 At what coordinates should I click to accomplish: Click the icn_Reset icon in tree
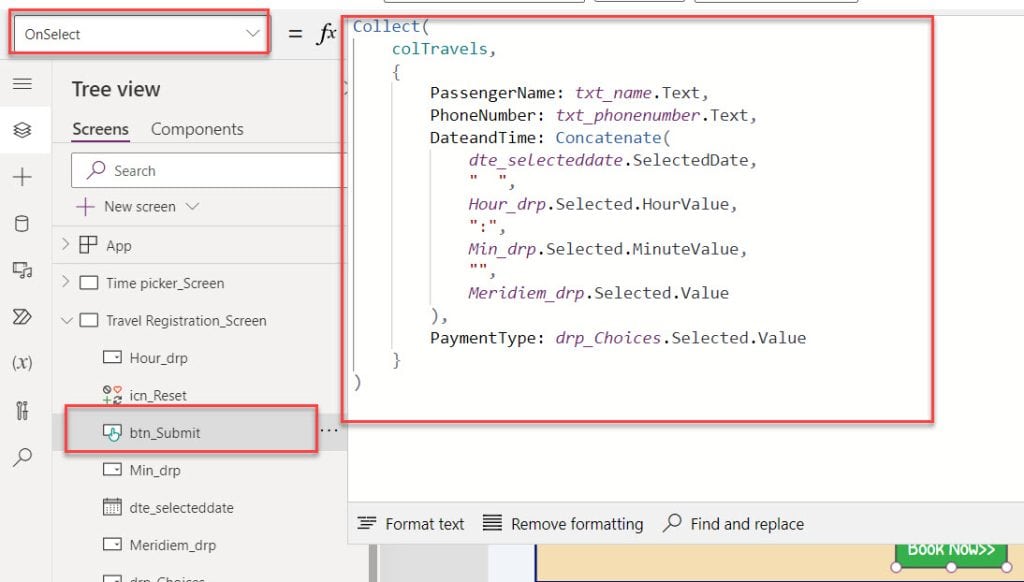(x=112, y=395)
